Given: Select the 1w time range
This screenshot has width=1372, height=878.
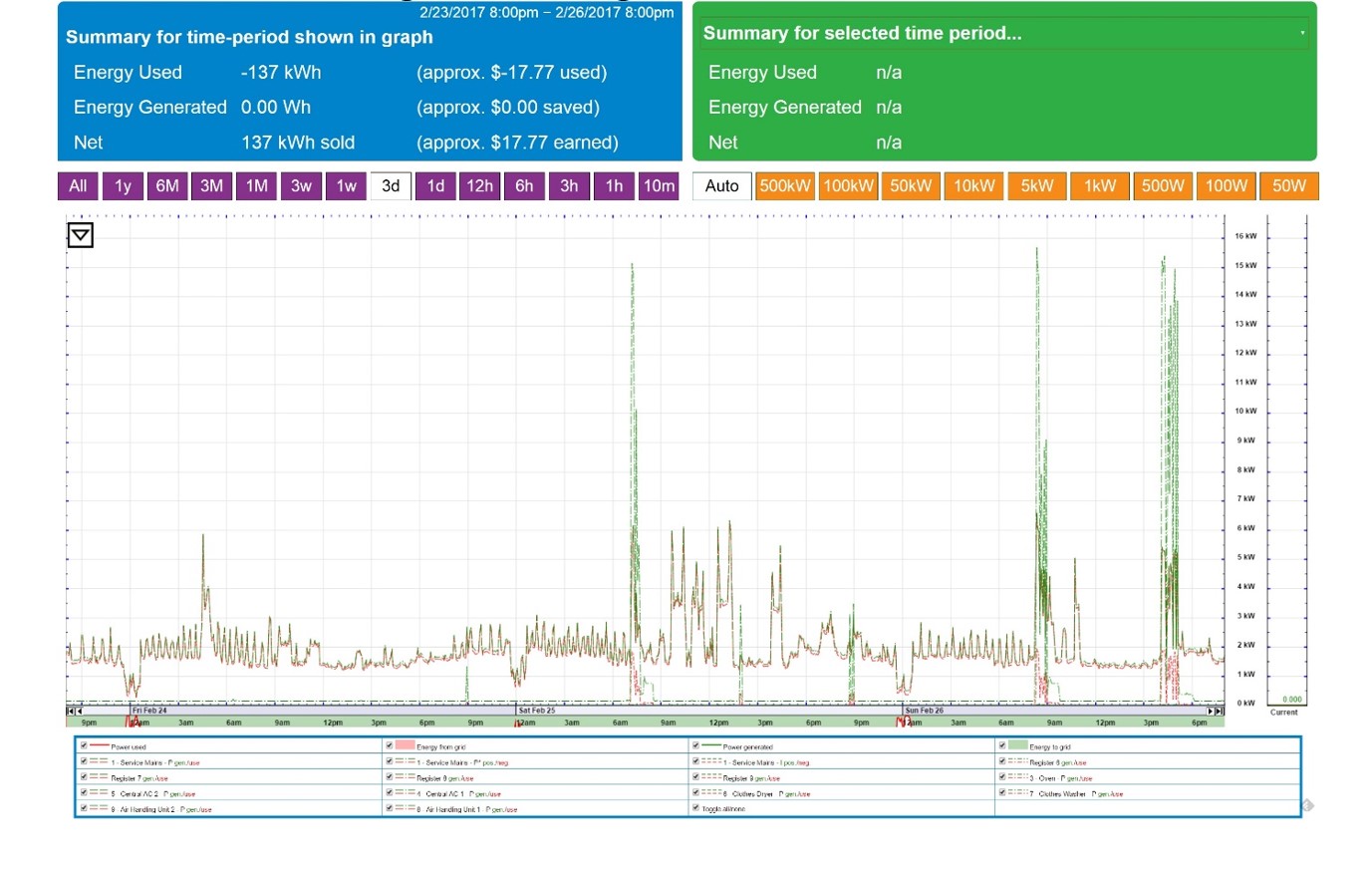Looking at the screenshot, I should pos(346,186).
